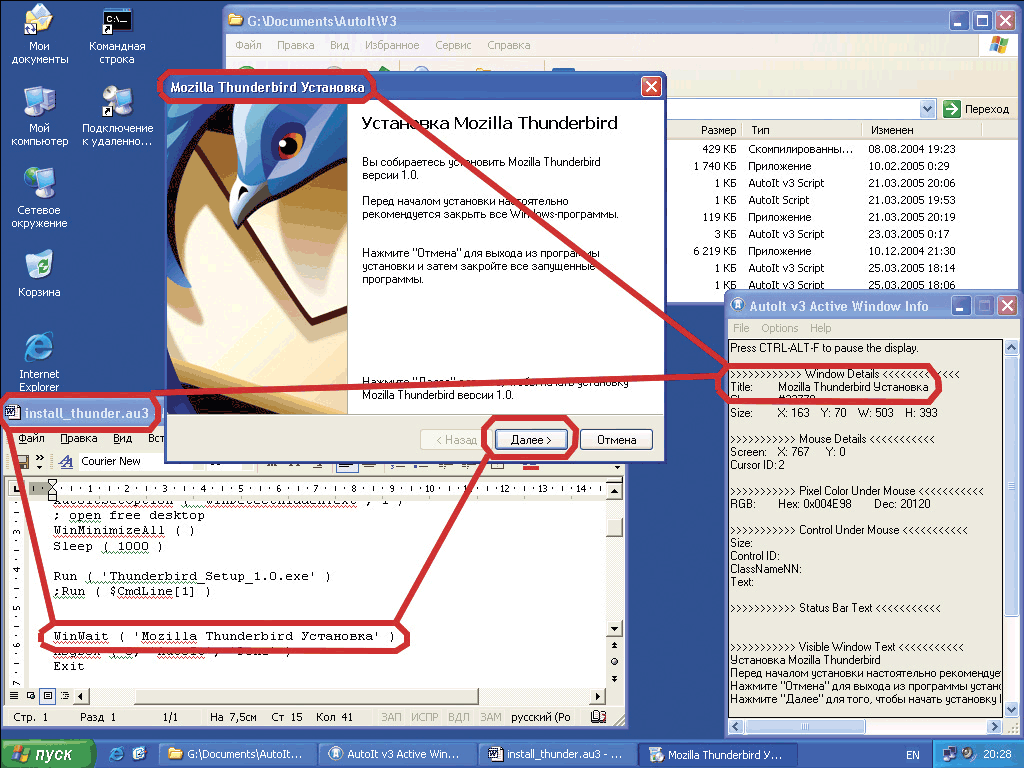The width and height of the screenshot is (1024, 768).
Task: Switch to Web Layout view in Word
Action: (31, 696)
